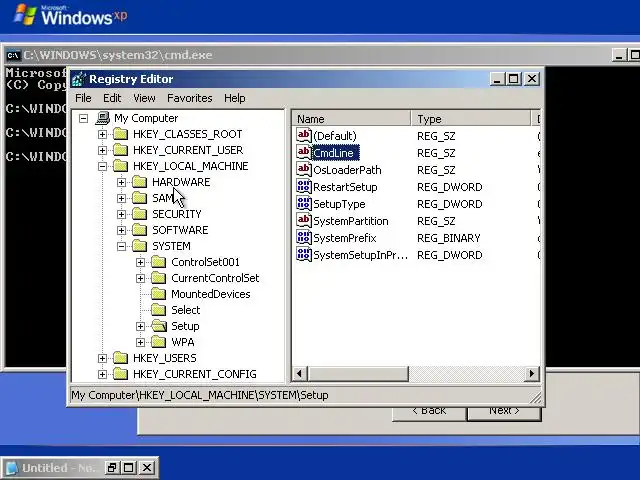Click the HKEY_LOCAL_MACHINE folder icon
This screenshot has height=480, width=640.
[120, 166]
